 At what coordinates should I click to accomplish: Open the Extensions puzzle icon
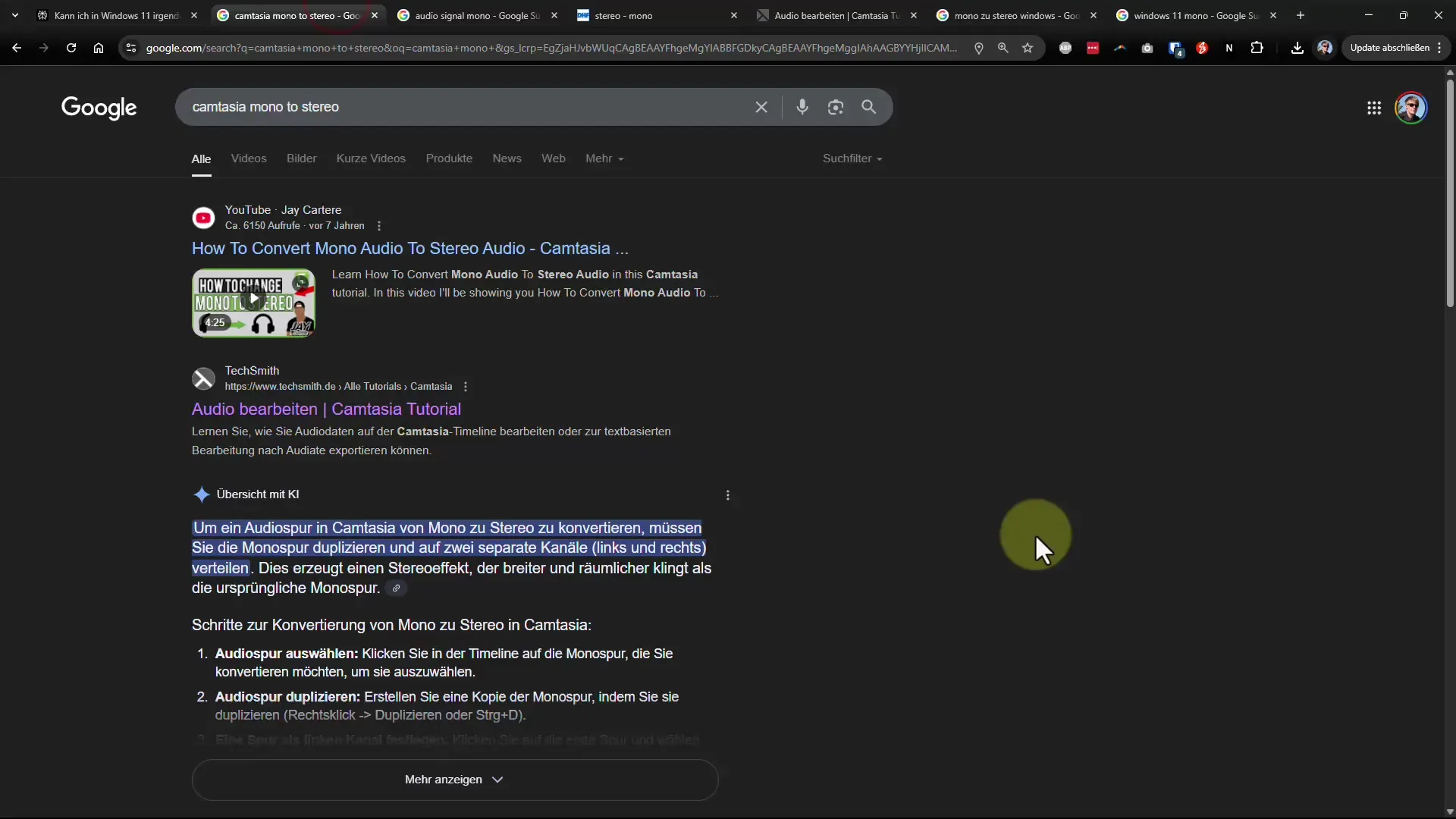point(1257,48)
